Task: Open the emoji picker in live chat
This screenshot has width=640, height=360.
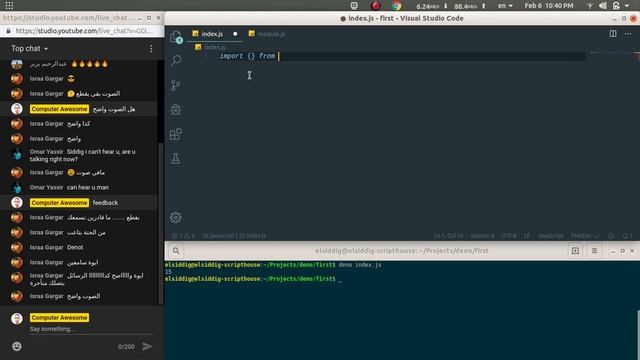Action: point(17,346)
